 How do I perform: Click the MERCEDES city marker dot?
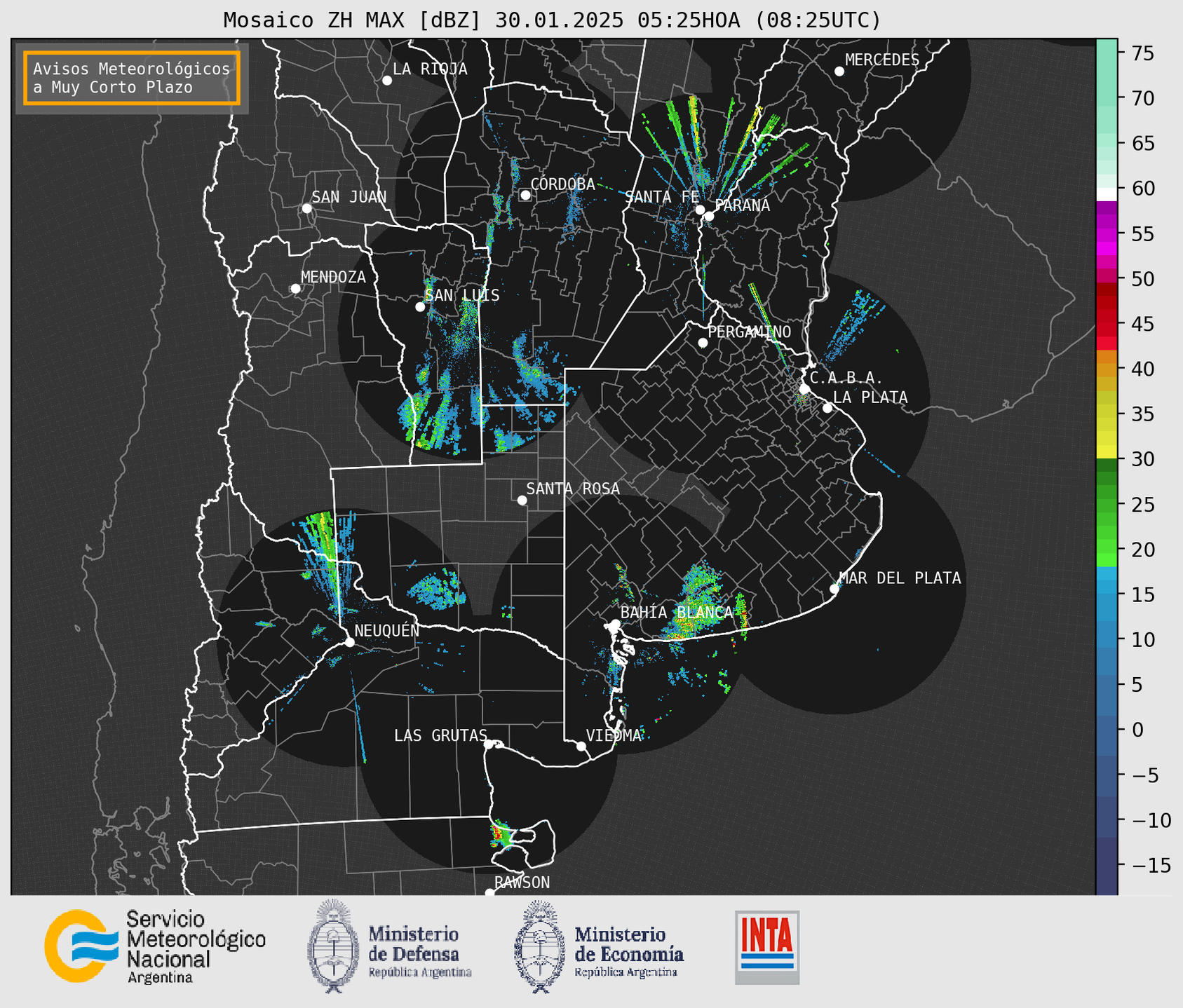pos(839,71)
